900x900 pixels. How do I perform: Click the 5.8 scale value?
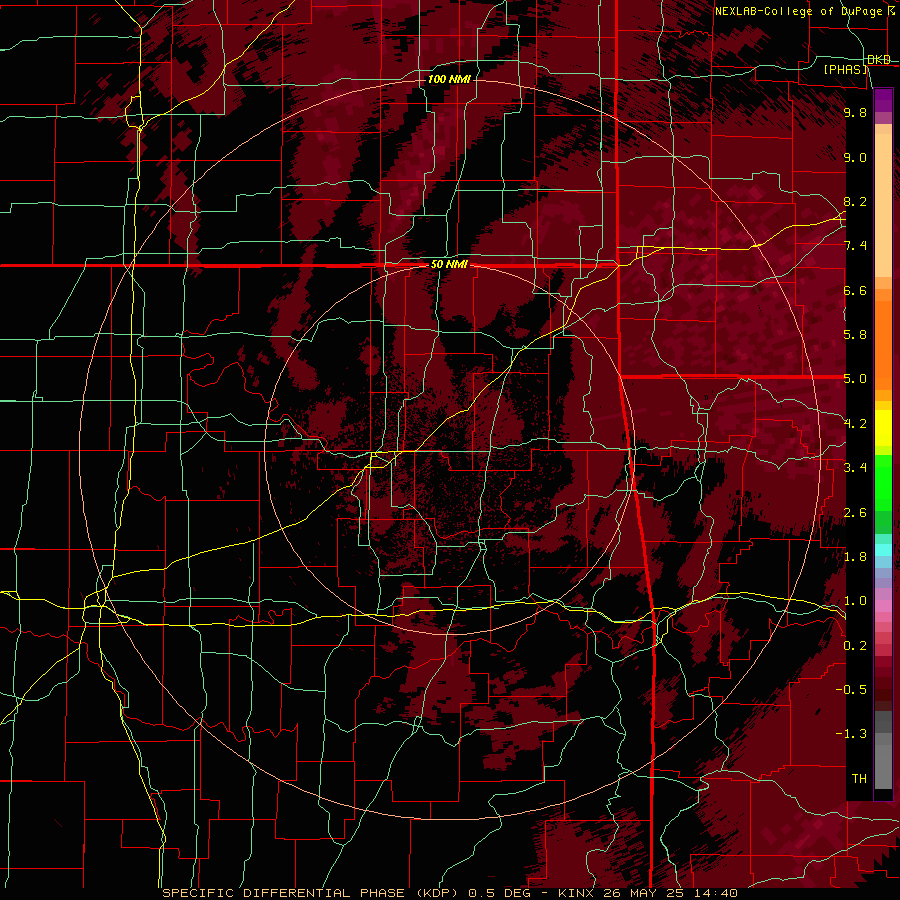(855, 335)
